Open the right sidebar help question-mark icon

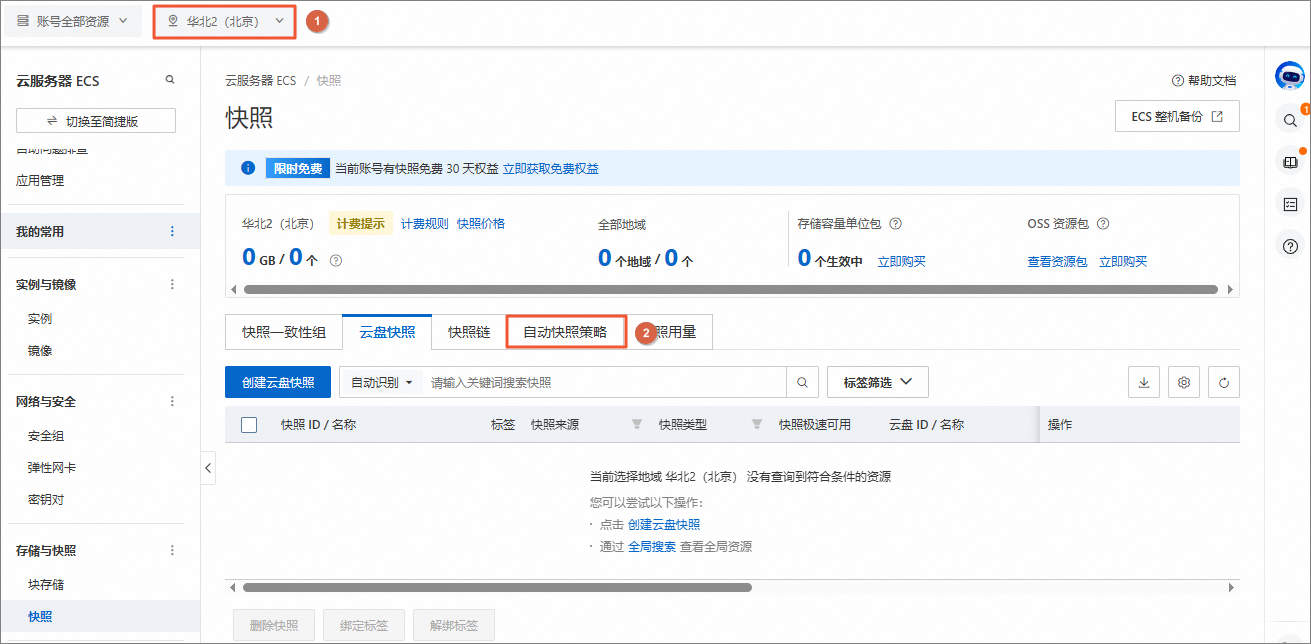[1290, 246]
